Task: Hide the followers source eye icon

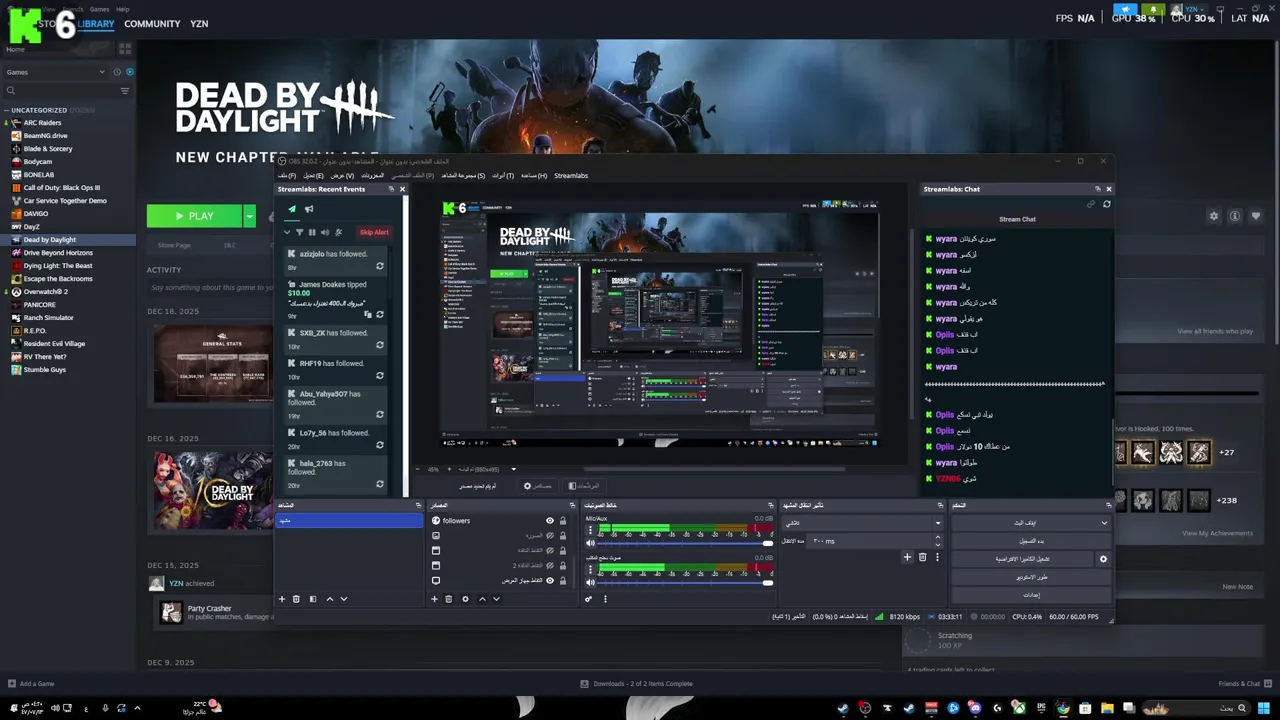Action: coord(549,521)
